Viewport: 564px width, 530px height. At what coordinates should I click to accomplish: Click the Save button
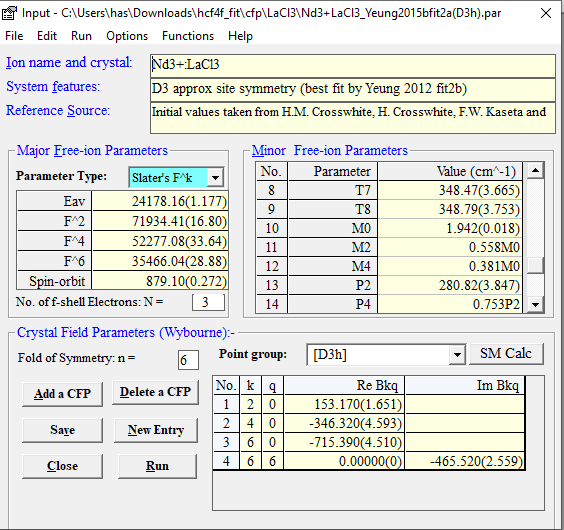click(62, 430)
